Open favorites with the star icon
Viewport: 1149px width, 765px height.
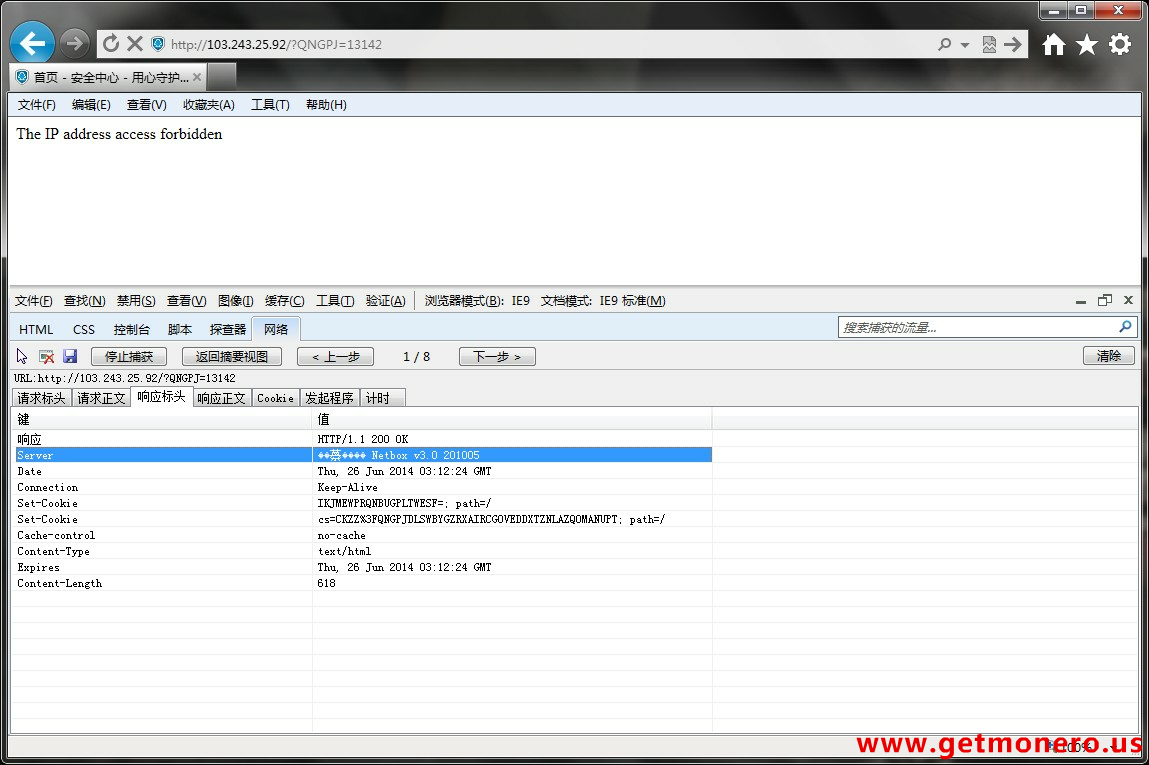pyautogui.click(x=1086, y=44)
